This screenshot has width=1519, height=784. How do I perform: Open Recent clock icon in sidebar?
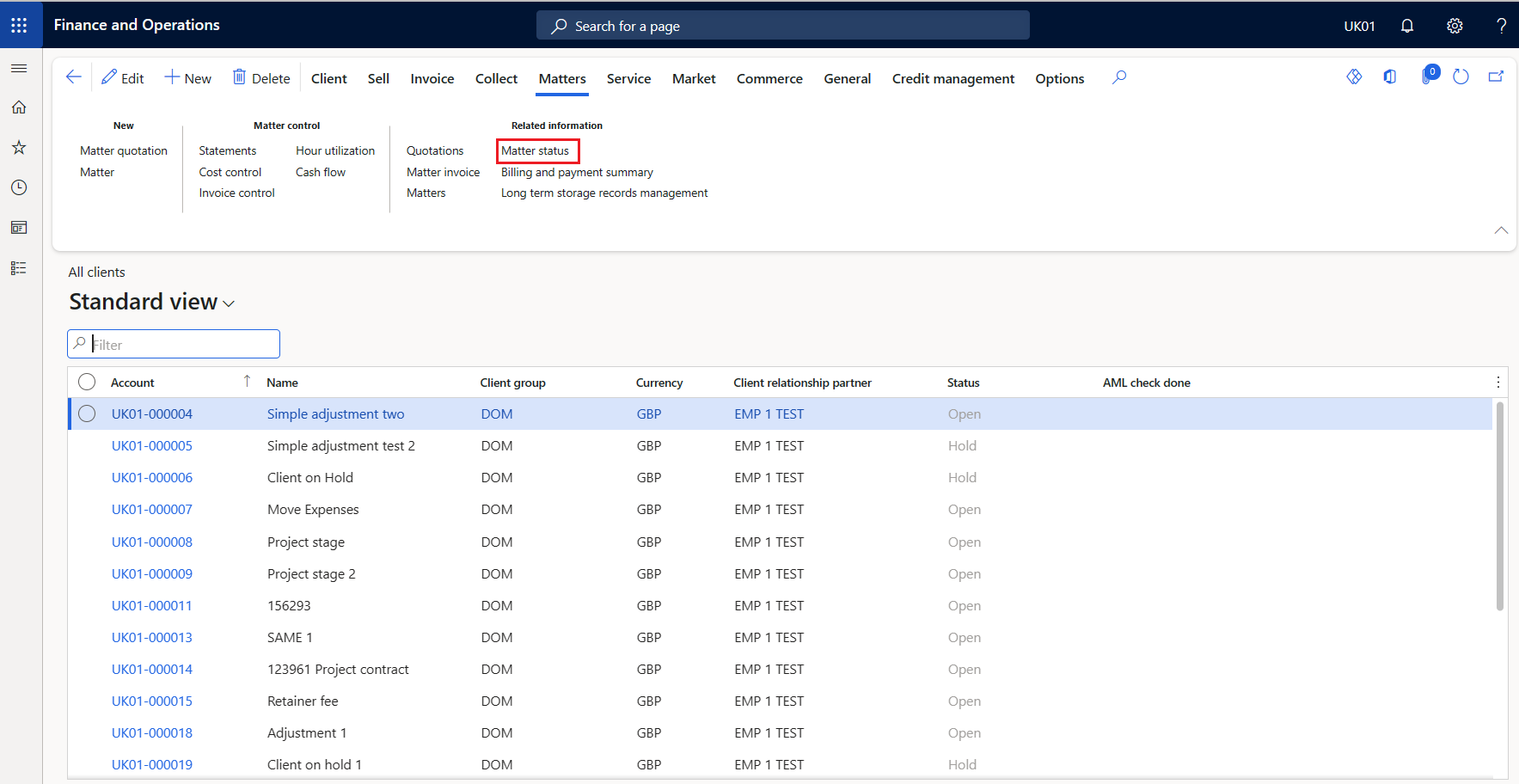19,187
